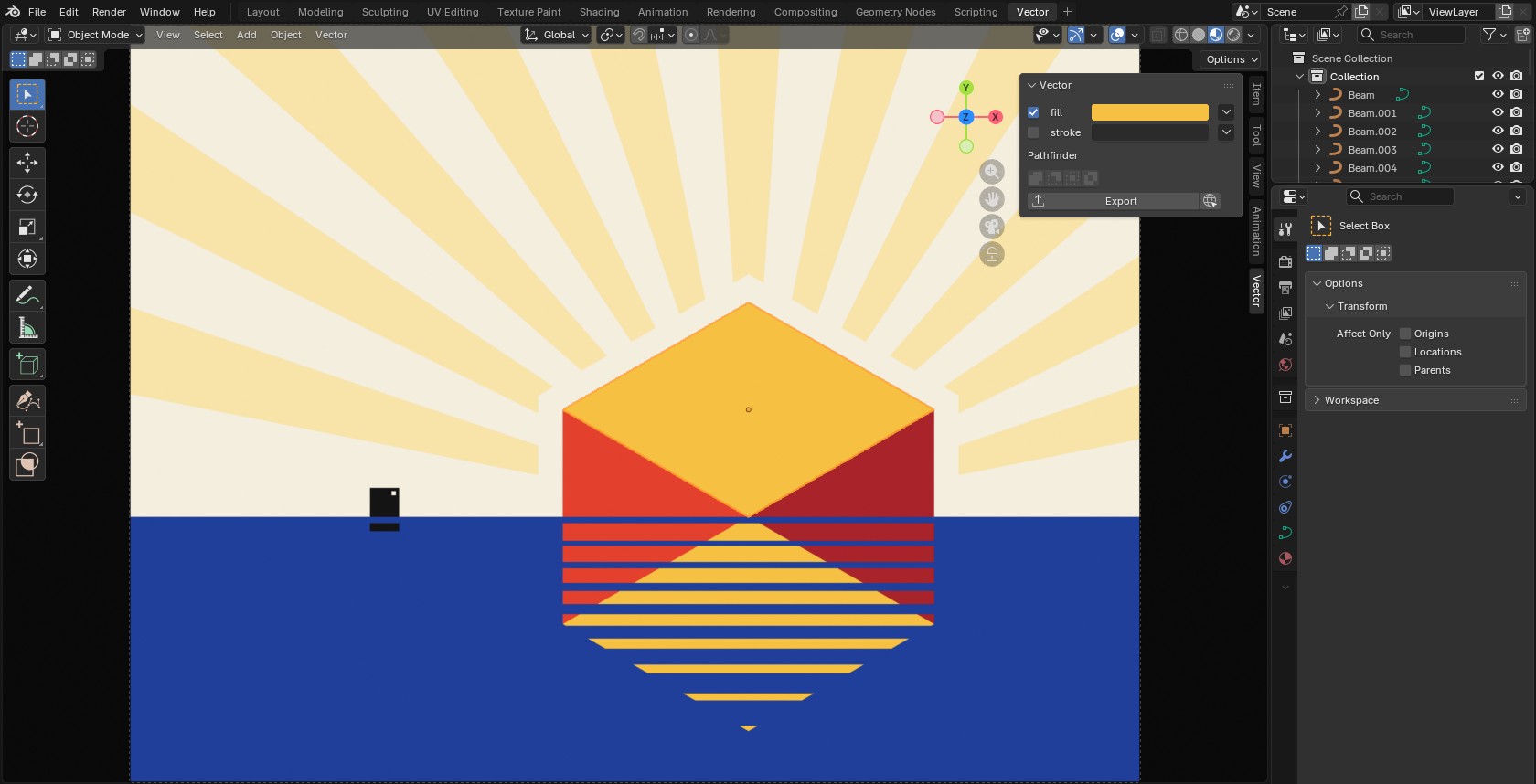This screenshot has height=784, width=1536.
Task: Click the zoom magnifier viewport icon
Action: point(992,172)
